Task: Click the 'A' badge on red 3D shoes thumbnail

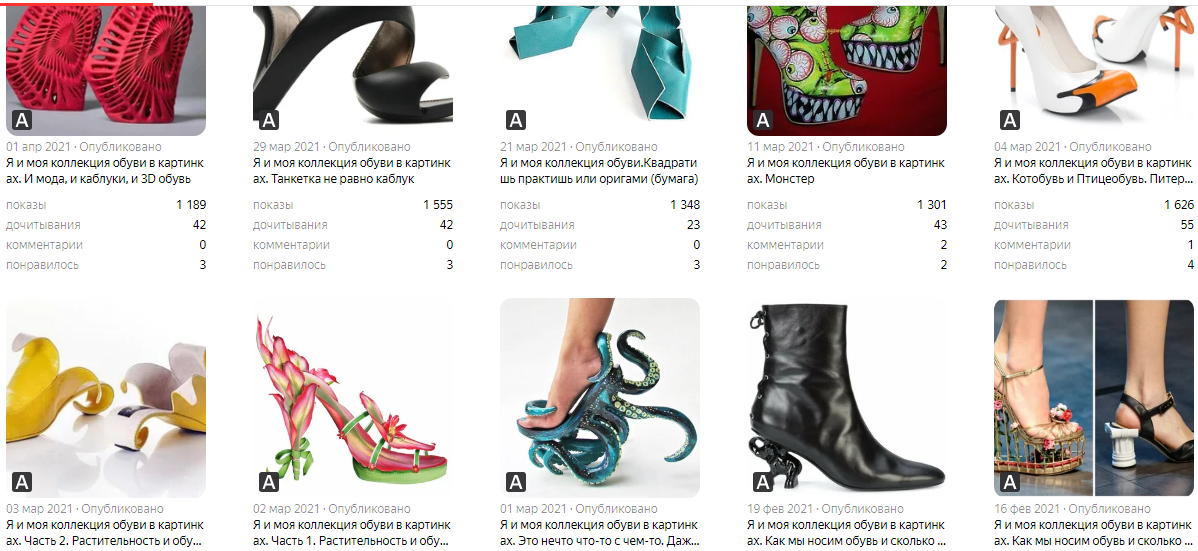Action: coord(21,120)
